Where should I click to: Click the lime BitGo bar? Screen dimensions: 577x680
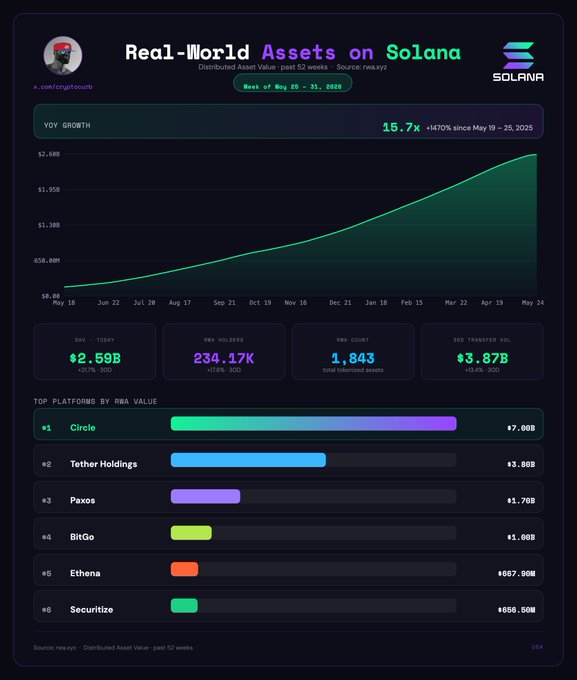191,533
